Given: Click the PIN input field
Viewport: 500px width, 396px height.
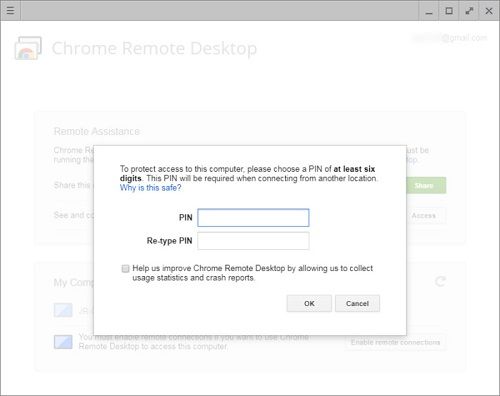Looking at the screenshot, I should point(253,218).
